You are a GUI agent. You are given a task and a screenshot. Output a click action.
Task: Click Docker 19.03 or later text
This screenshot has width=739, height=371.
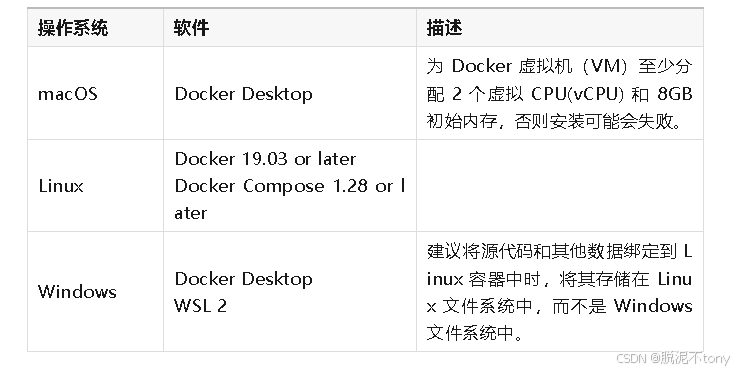[265, 159]
